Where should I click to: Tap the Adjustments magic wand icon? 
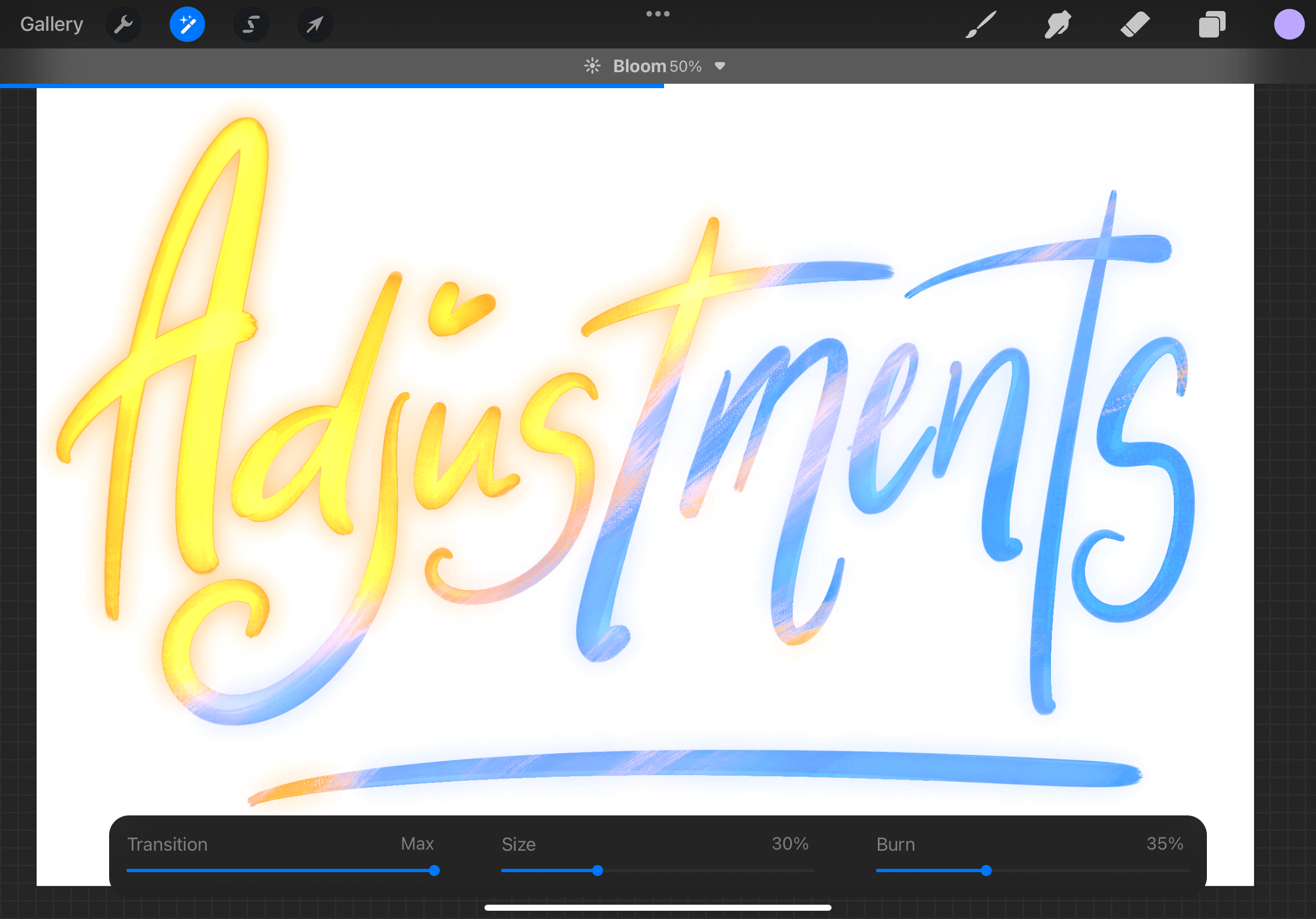(x=187, y=25)
